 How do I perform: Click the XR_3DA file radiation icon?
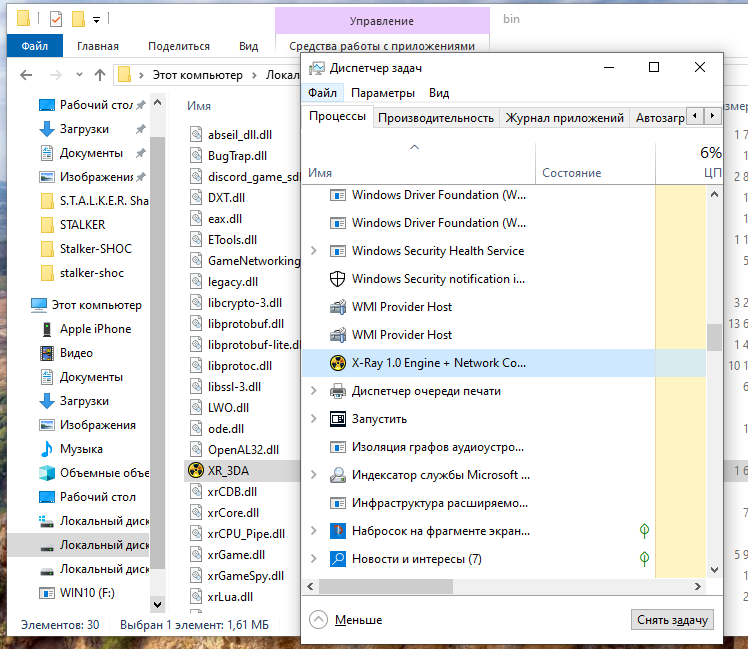195,469
